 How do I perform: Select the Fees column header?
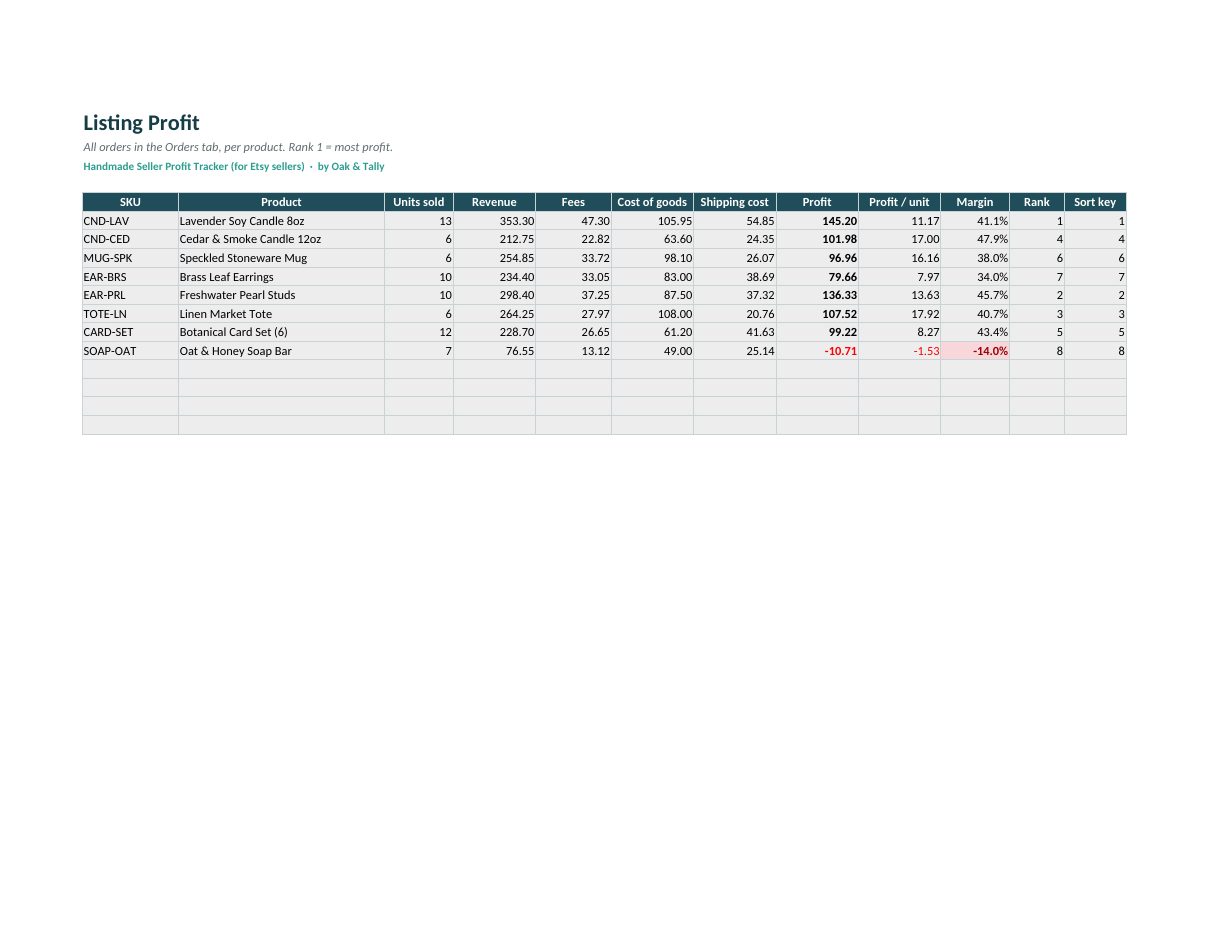573,202
